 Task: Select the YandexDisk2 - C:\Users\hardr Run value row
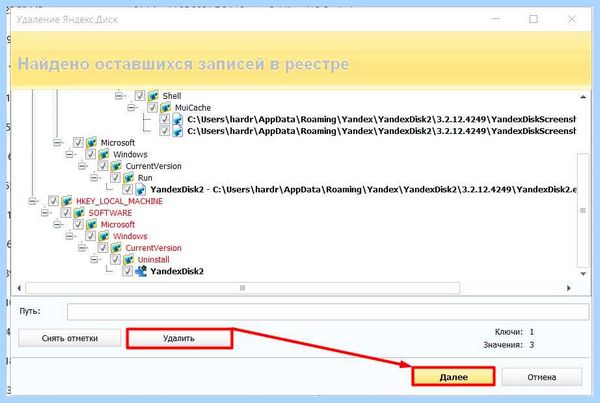(363, 189)
